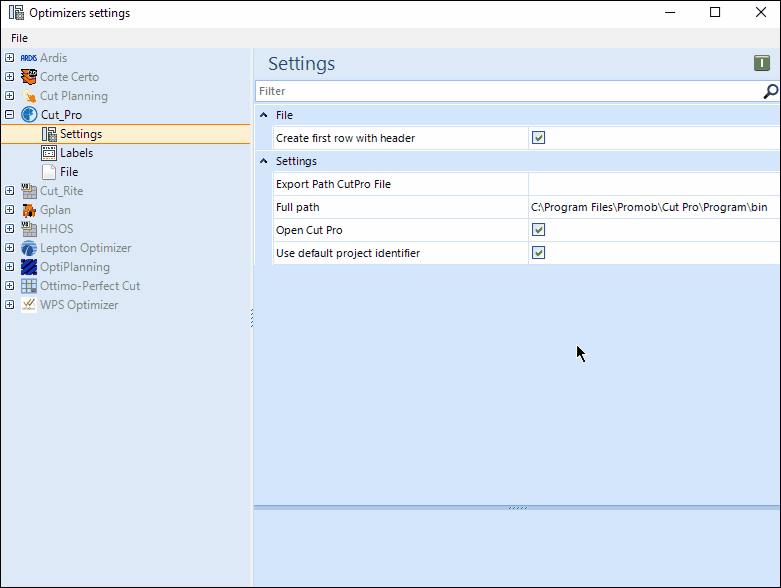The image size is (781, 588).
Task: Click the Gplan icon
Action: click(x=29, y=210)
